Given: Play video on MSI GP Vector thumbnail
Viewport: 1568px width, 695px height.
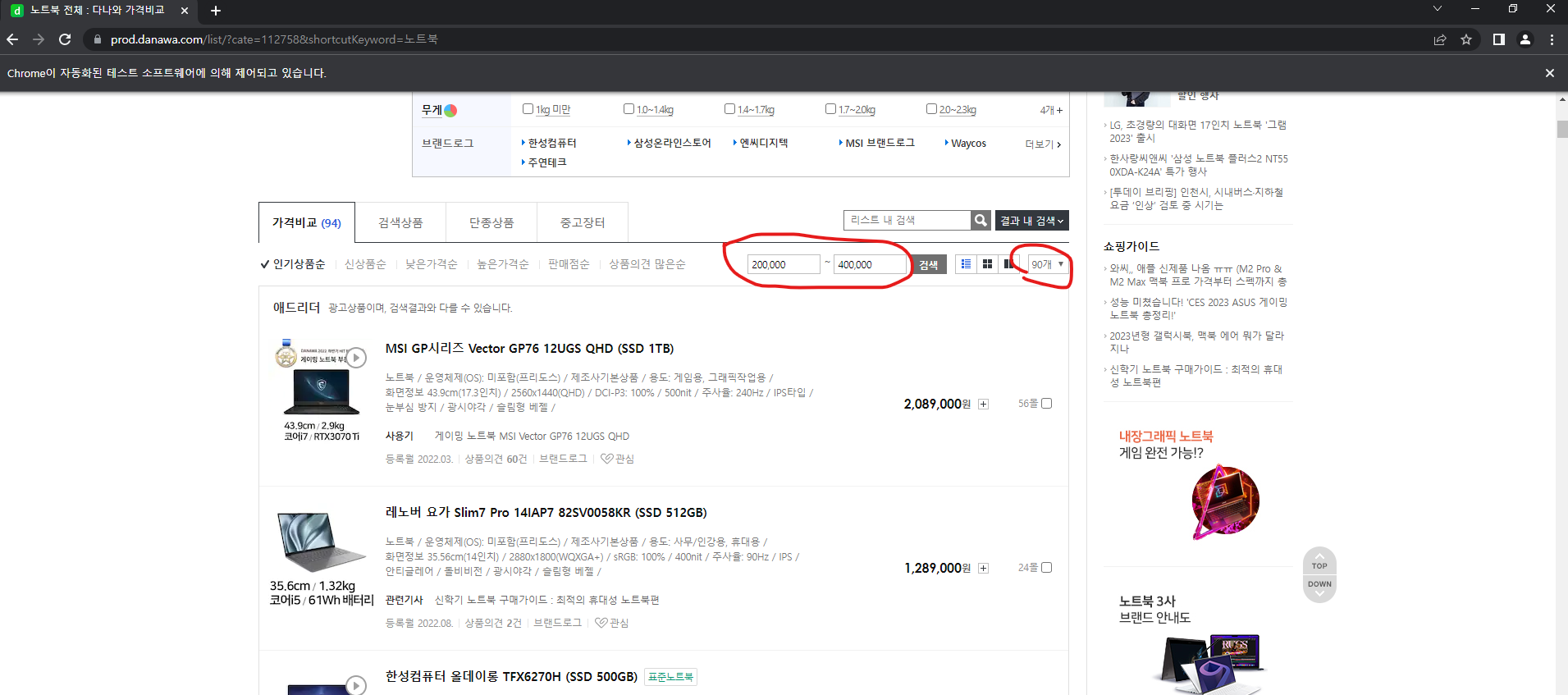Looking at the screenshot, I should pos(356,358).
